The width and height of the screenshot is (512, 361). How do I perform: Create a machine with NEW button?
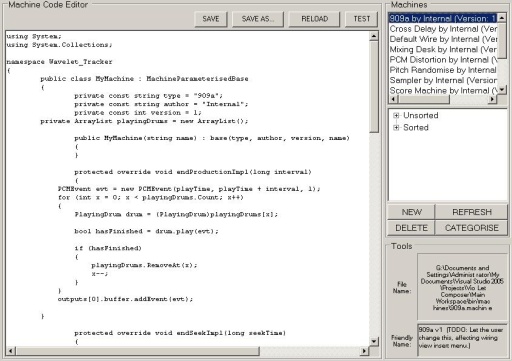(x=411, y=212)
